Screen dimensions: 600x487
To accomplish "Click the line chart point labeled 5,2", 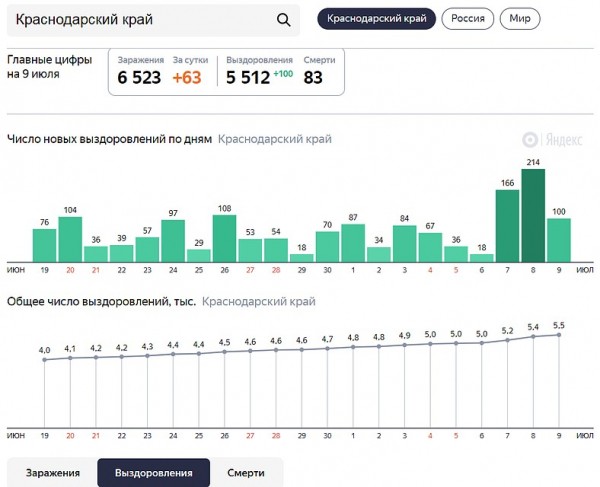I will [507, 340].
